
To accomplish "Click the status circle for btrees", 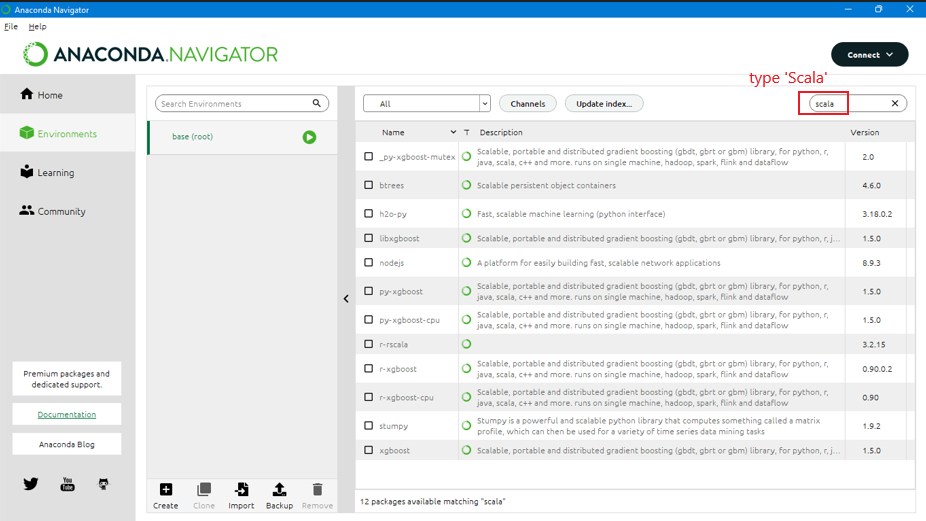I will [467, 185].
